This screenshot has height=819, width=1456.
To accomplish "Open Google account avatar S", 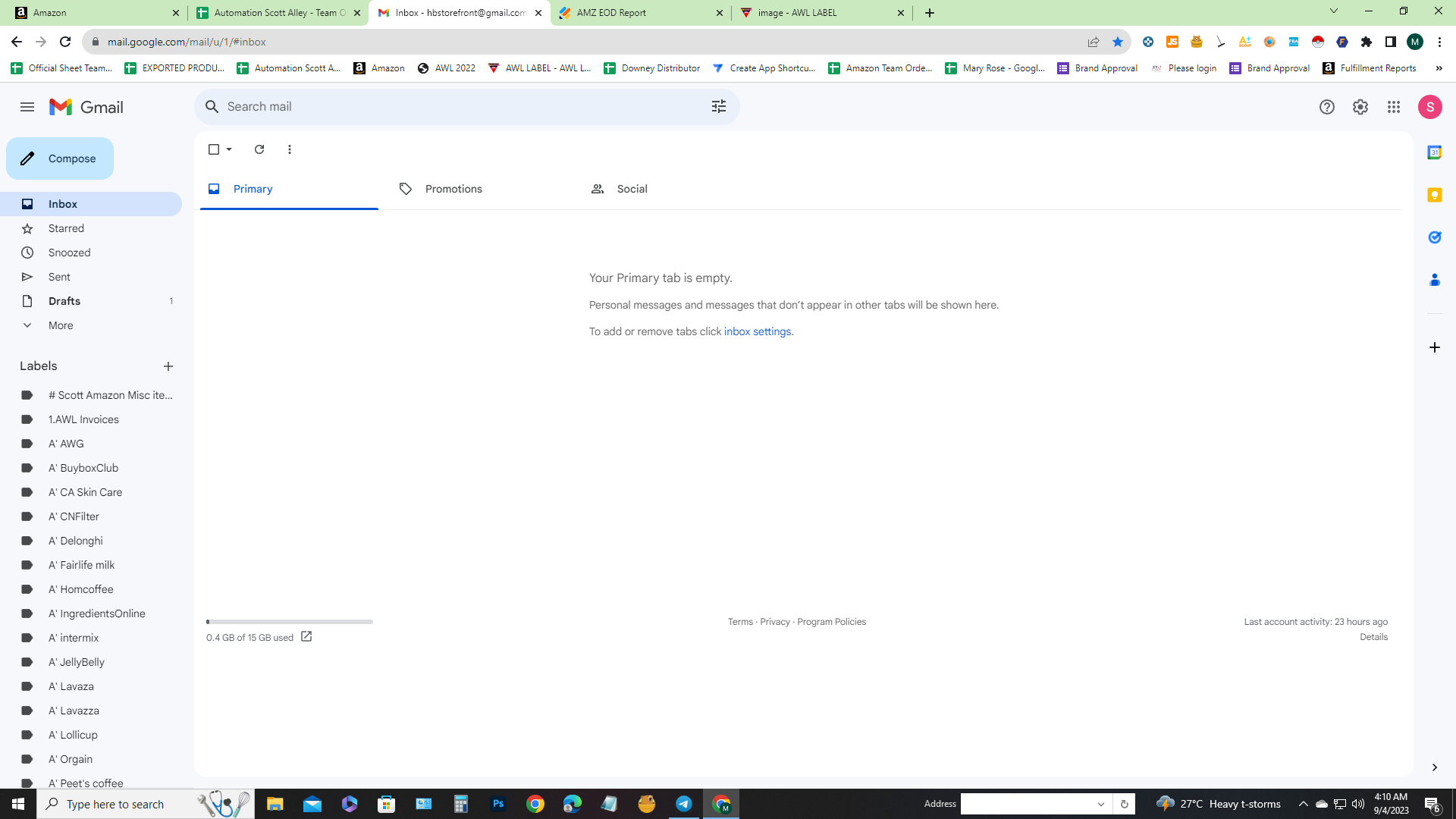I will click(x=1430, y=107).
